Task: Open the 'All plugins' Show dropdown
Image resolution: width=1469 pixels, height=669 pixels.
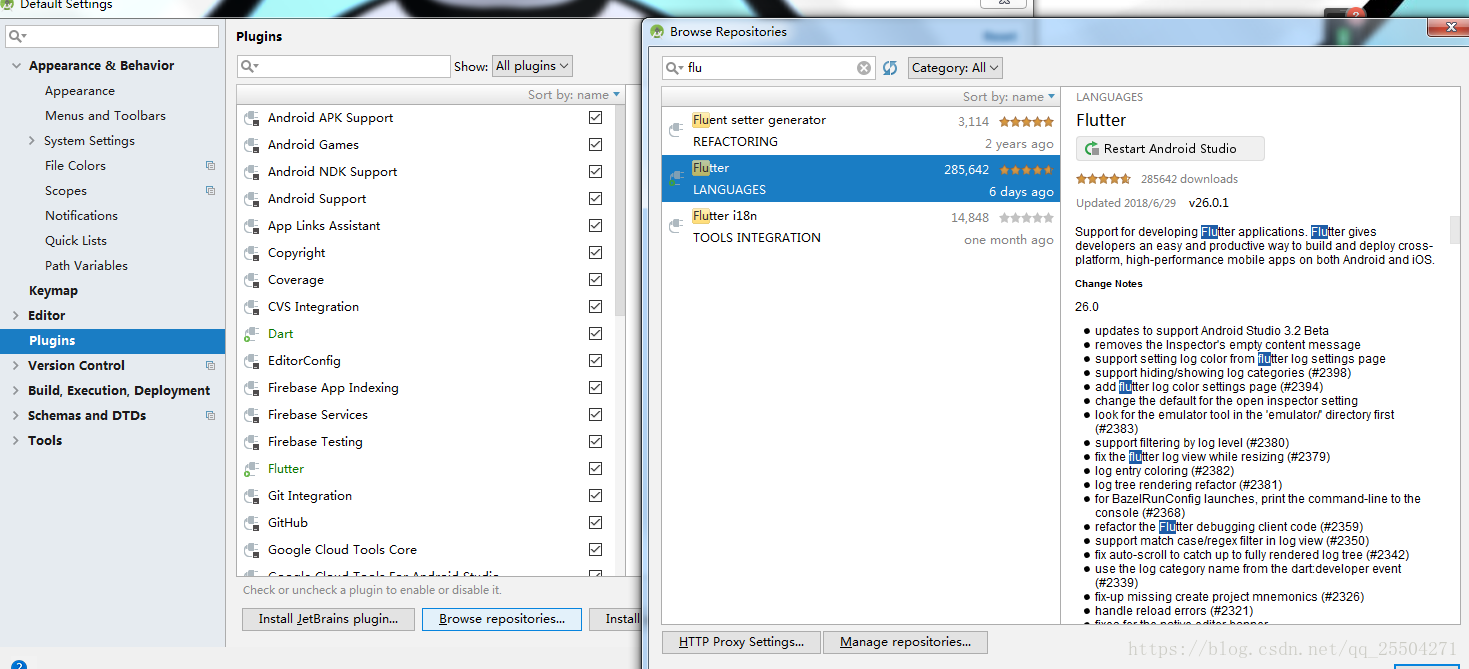Action: tap(533, 66)
